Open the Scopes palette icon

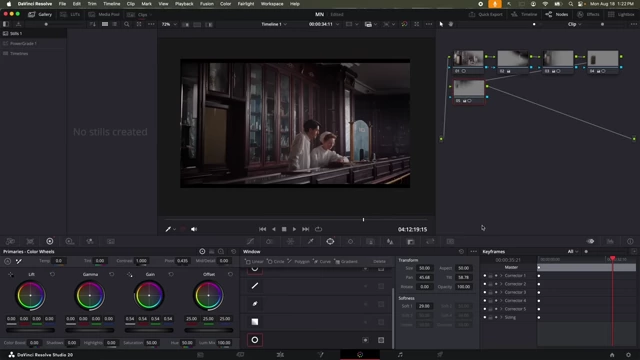click(610, 242)
